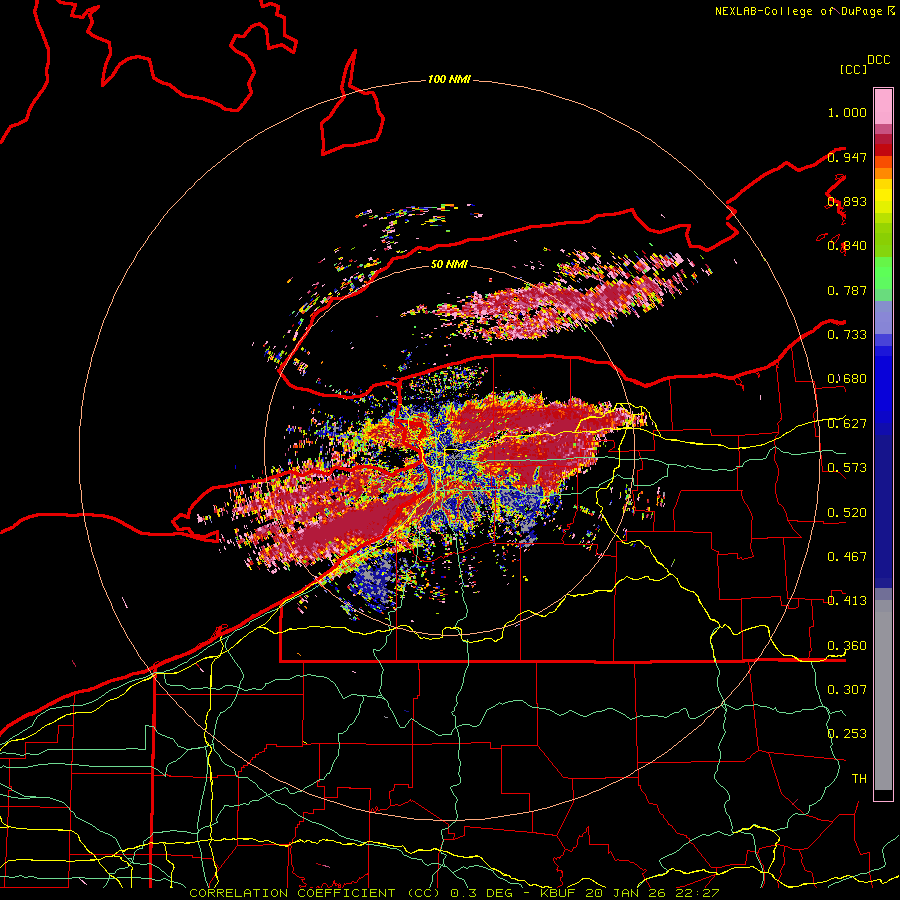This screenshot has width=900, height=900.
Task: Pick the light pink top color bar segment
Action: click(883, 106)
